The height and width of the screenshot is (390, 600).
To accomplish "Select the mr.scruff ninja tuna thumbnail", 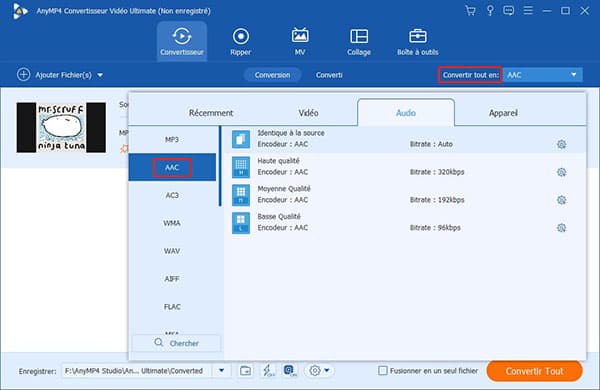I will click(61, 127).
